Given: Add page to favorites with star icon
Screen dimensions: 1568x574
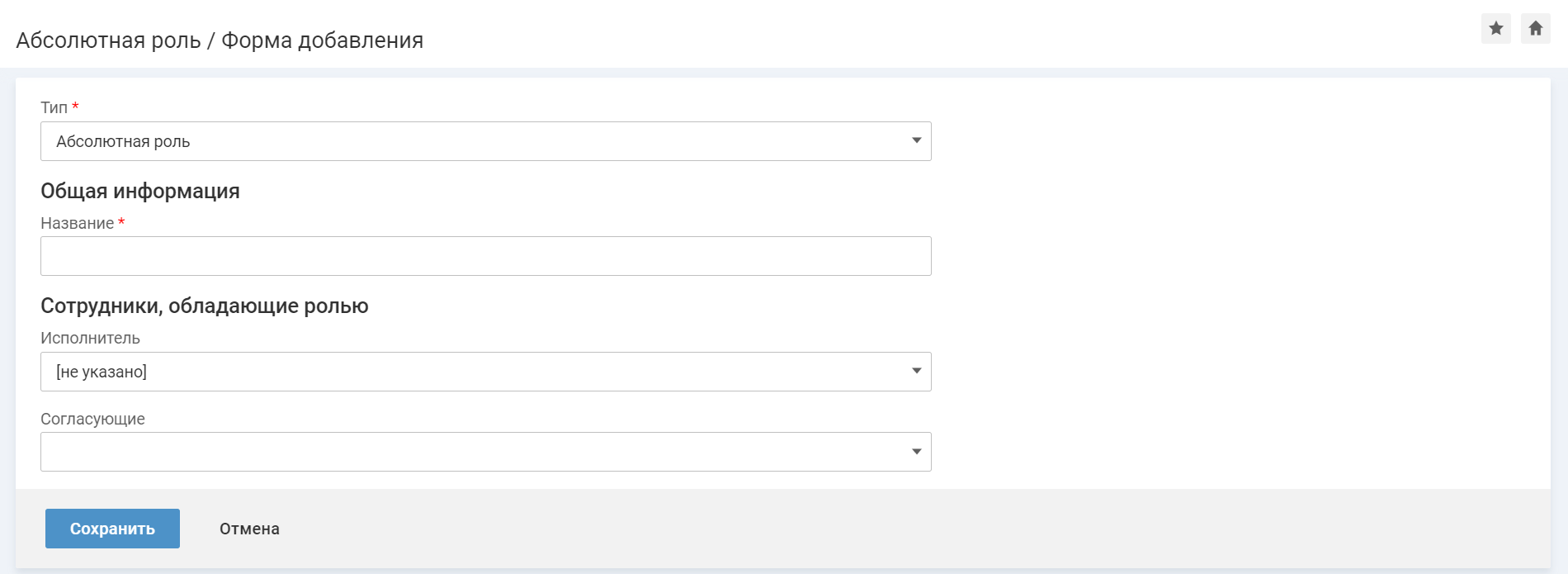Looking at the screenshot, I should pos(1495,29).
